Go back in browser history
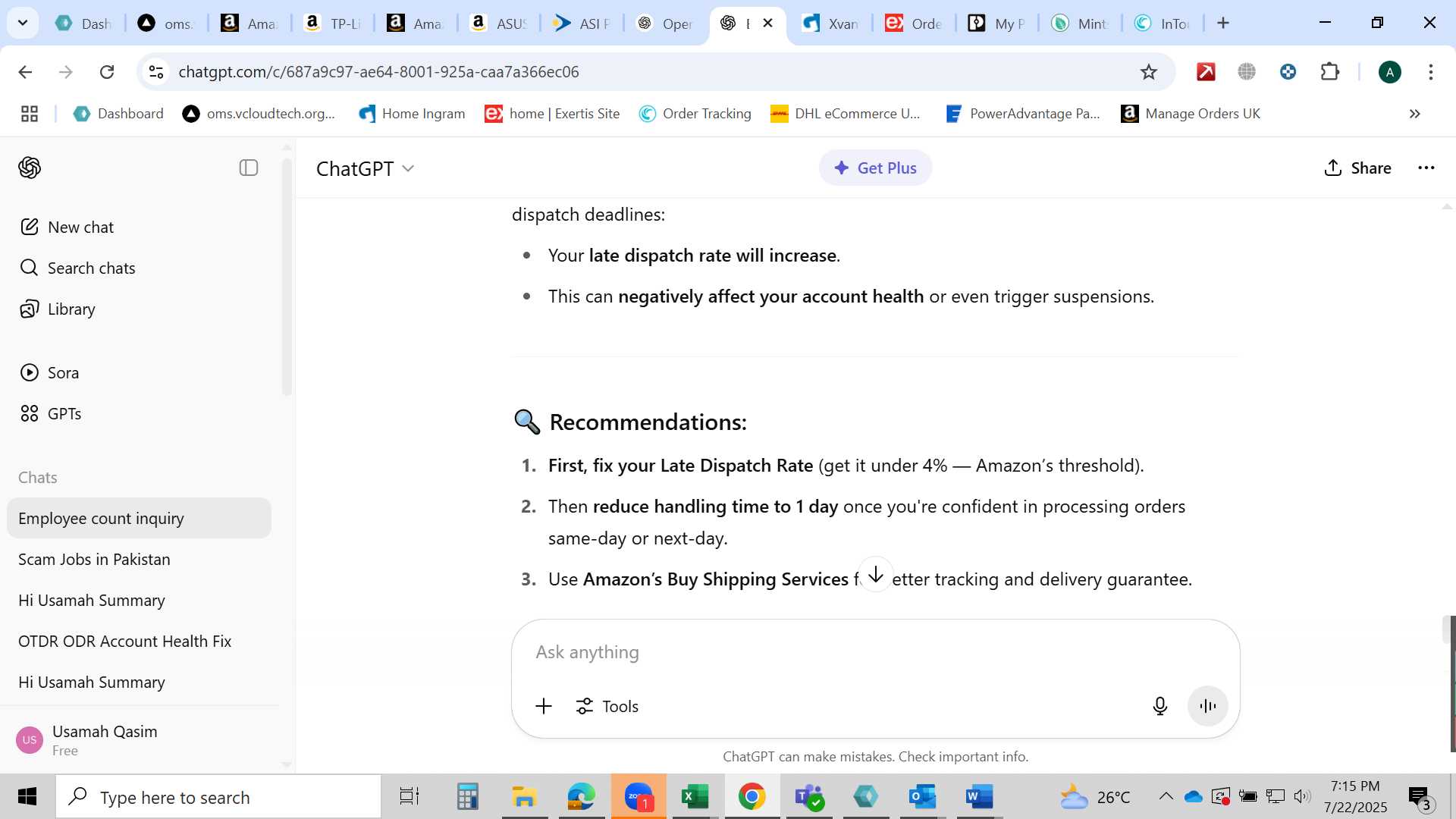The height and width of the screenshot is (819, 1456). [x=25, y=72]
